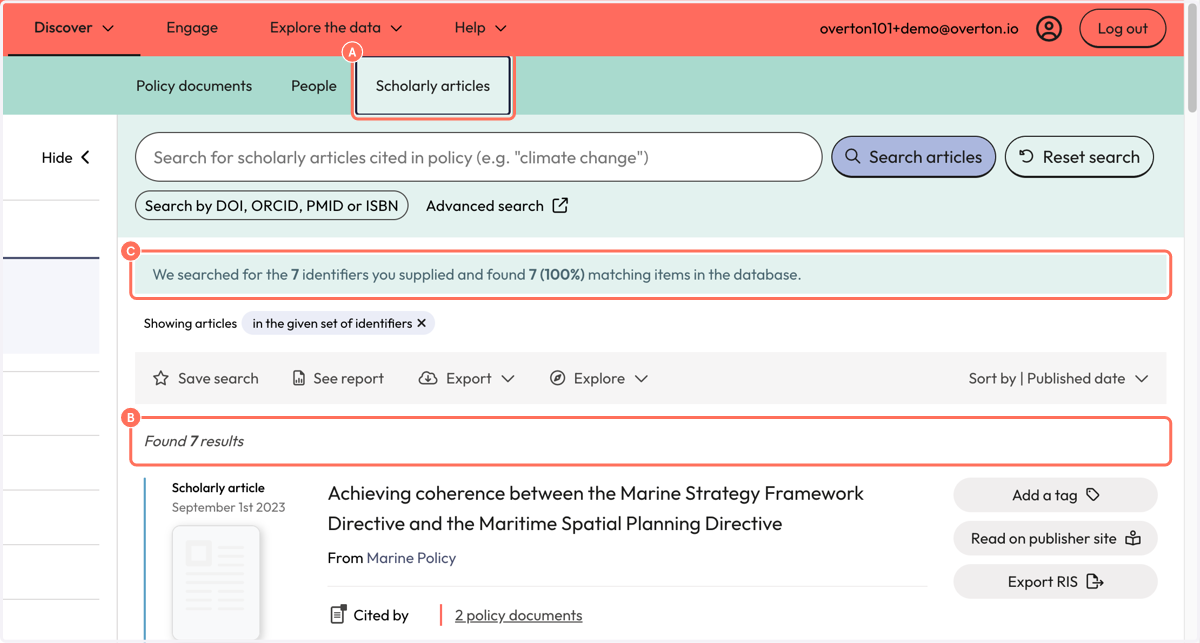Click the tag icon in Add a tag
The height and width of the screenshot is (643, 1200).
tap(1093, 494)
